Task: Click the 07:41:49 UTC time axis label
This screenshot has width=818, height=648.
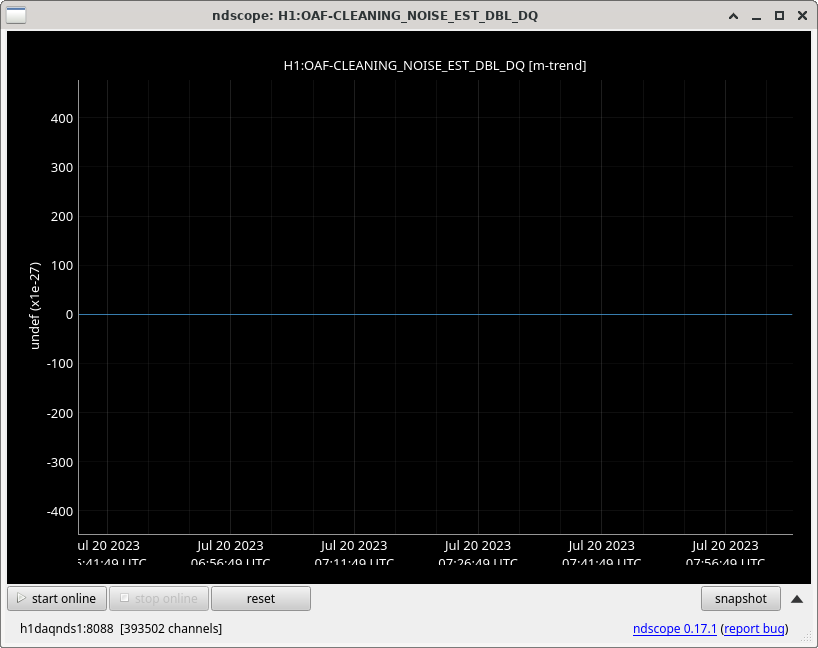Action: click(x=600, y=562)
